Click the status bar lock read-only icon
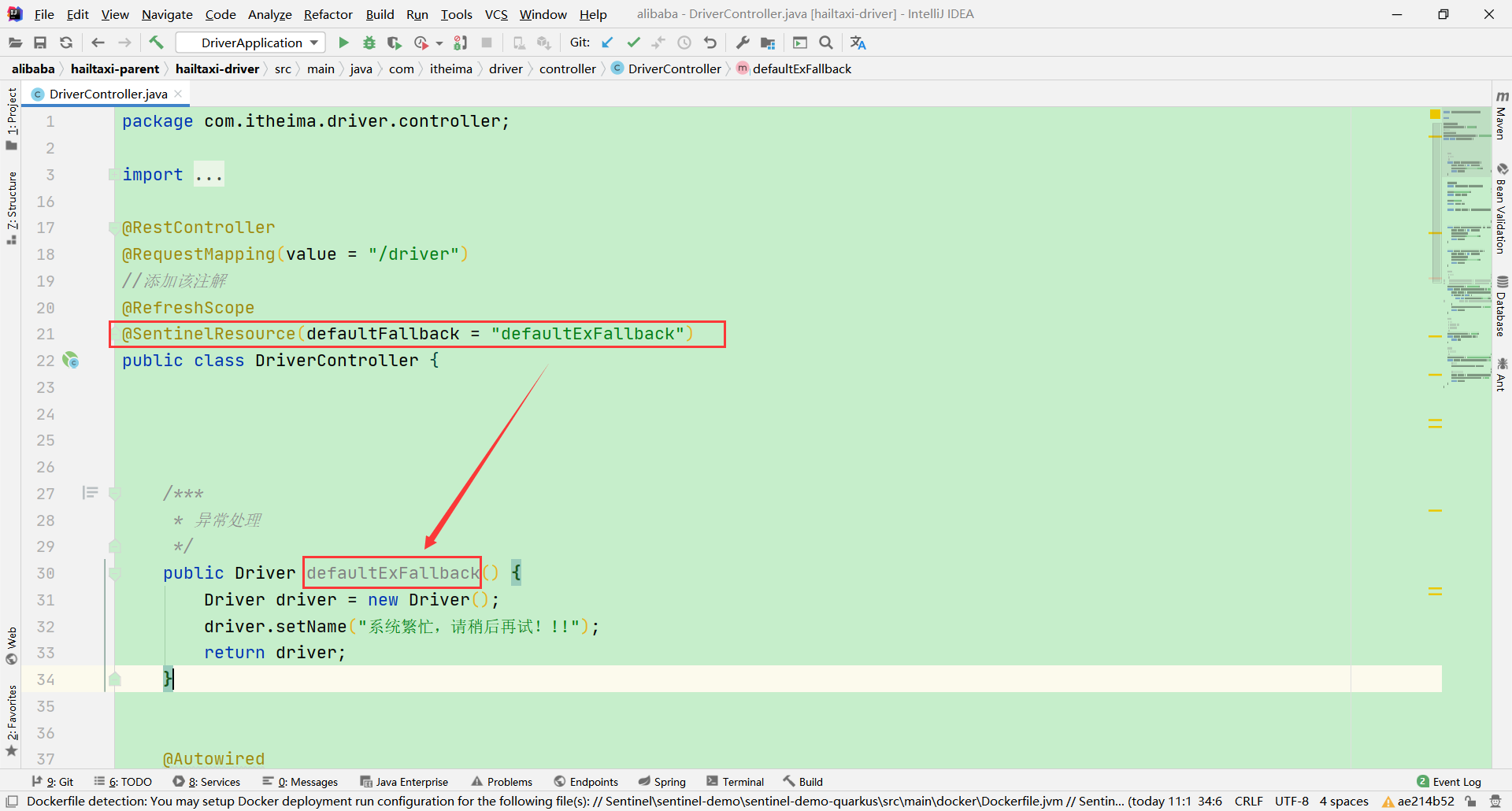Viewport: 1512px width, 811px height. [1470, 802]
